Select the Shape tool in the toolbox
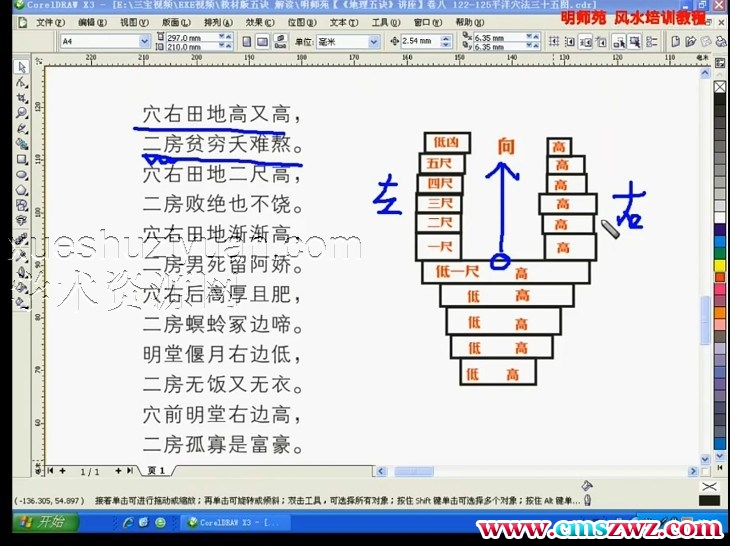Image resolution: width=730 pixels, height=546 pixels. [21, 83]
